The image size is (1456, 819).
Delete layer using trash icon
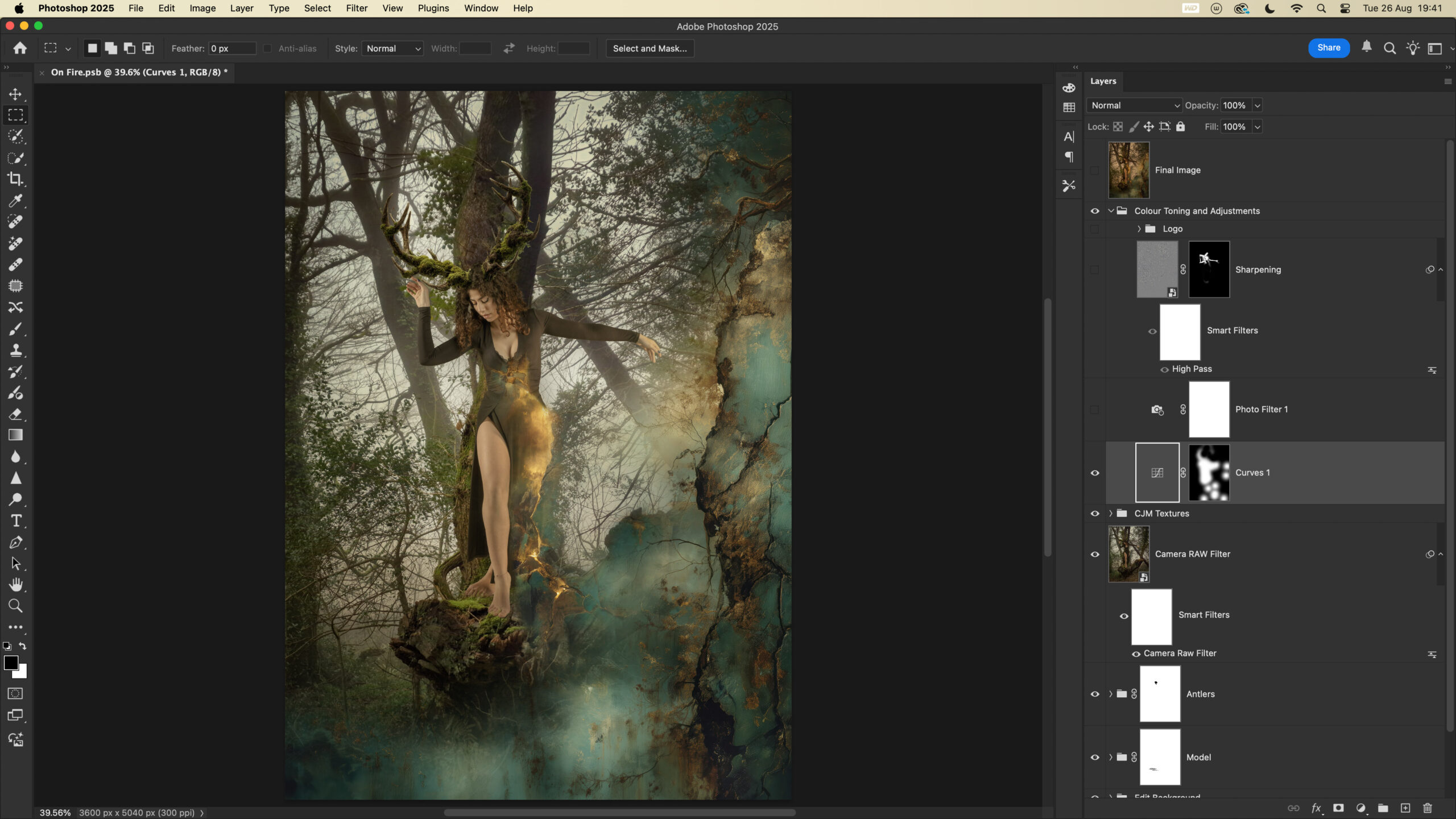click(x=1428, y=808)
